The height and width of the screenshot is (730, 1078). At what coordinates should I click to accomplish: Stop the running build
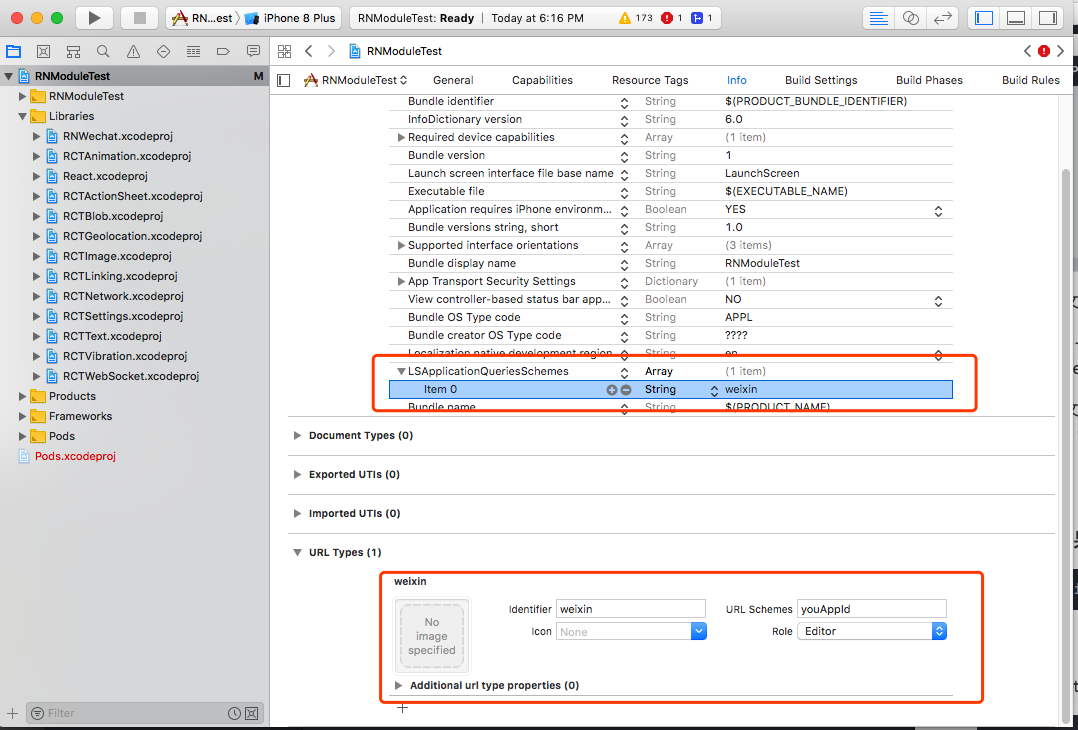(x=140, y=18)
